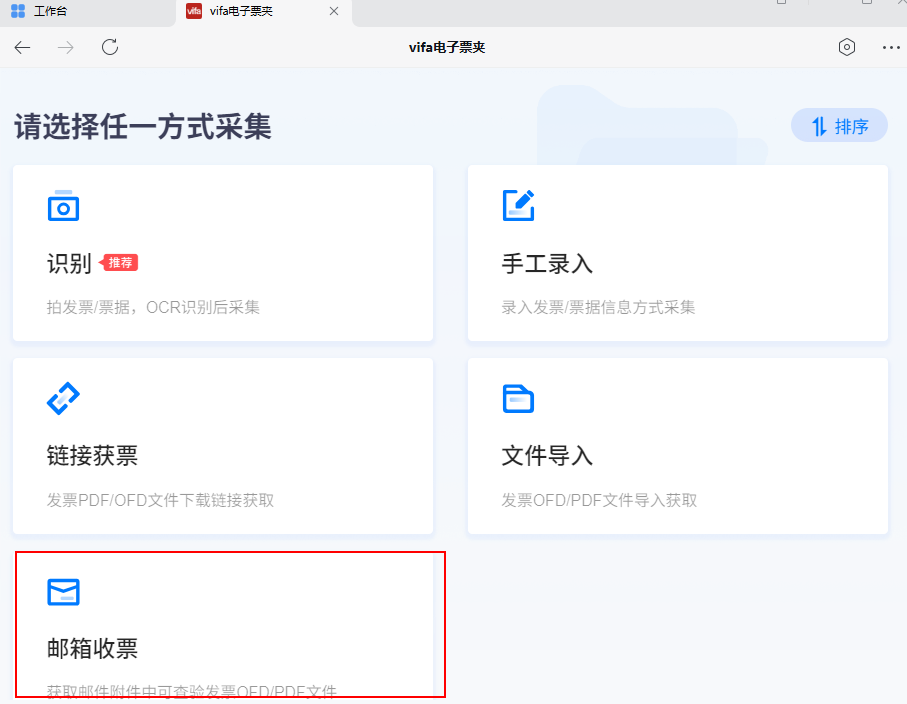Screen dimensions: 907x704
Task: Choose 文件导入 by clicking its title
Action: [x=547, y=456]
